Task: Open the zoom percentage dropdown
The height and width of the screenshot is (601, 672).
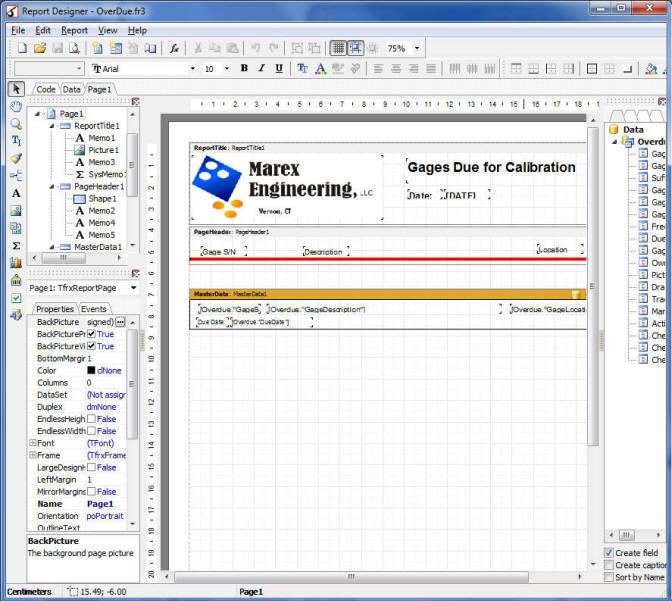Action: coord(417,48)
